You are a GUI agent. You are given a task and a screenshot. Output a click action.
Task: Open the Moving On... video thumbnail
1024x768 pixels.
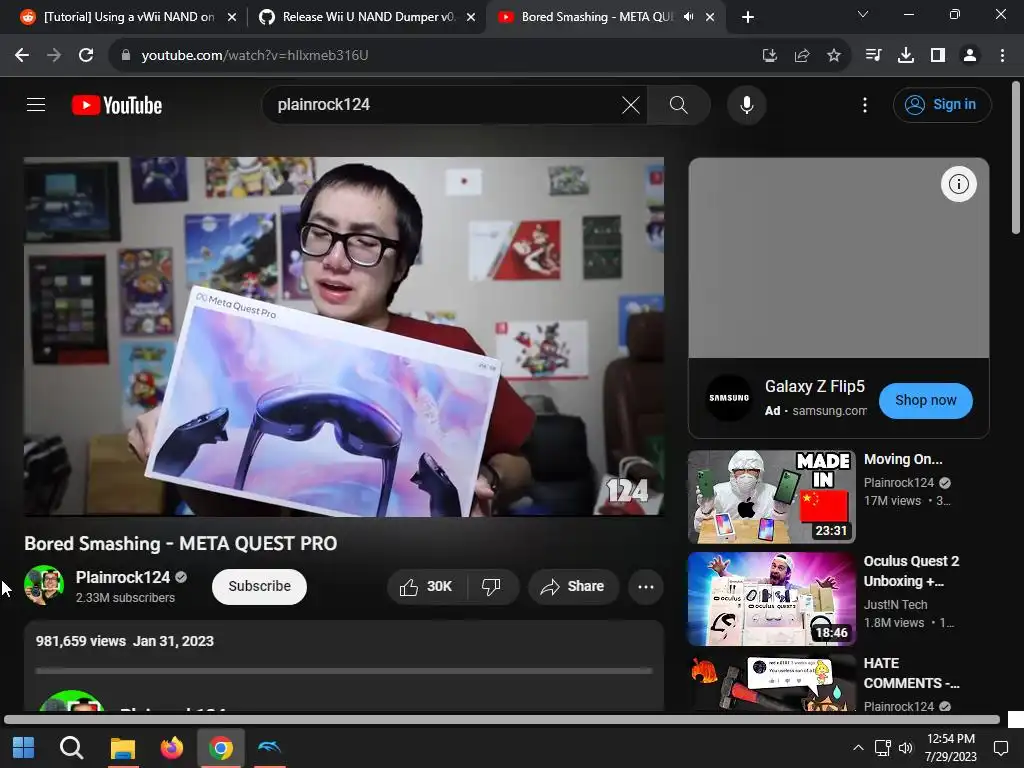tap(771, 496)
